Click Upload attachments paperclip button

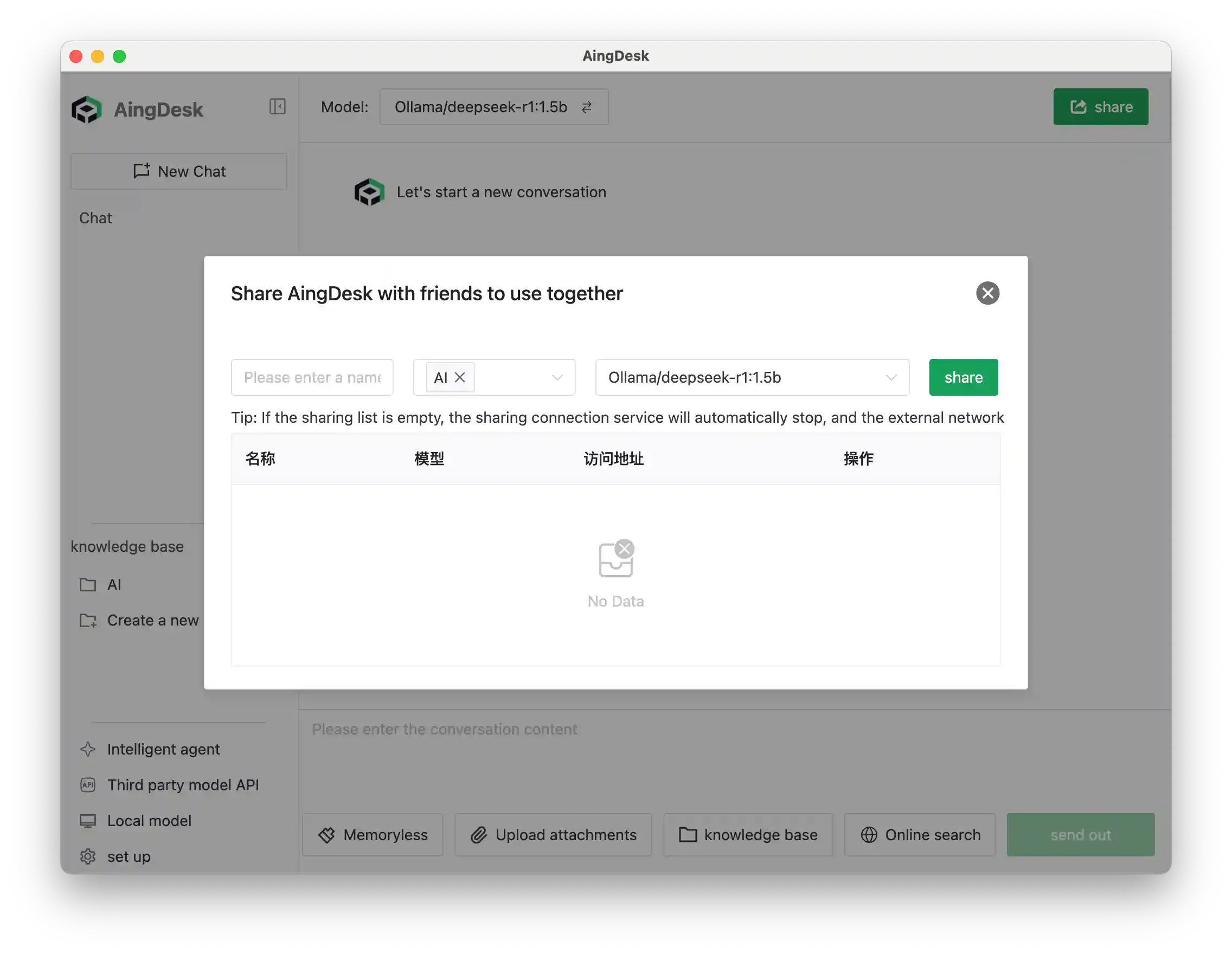tap(554, 835)
